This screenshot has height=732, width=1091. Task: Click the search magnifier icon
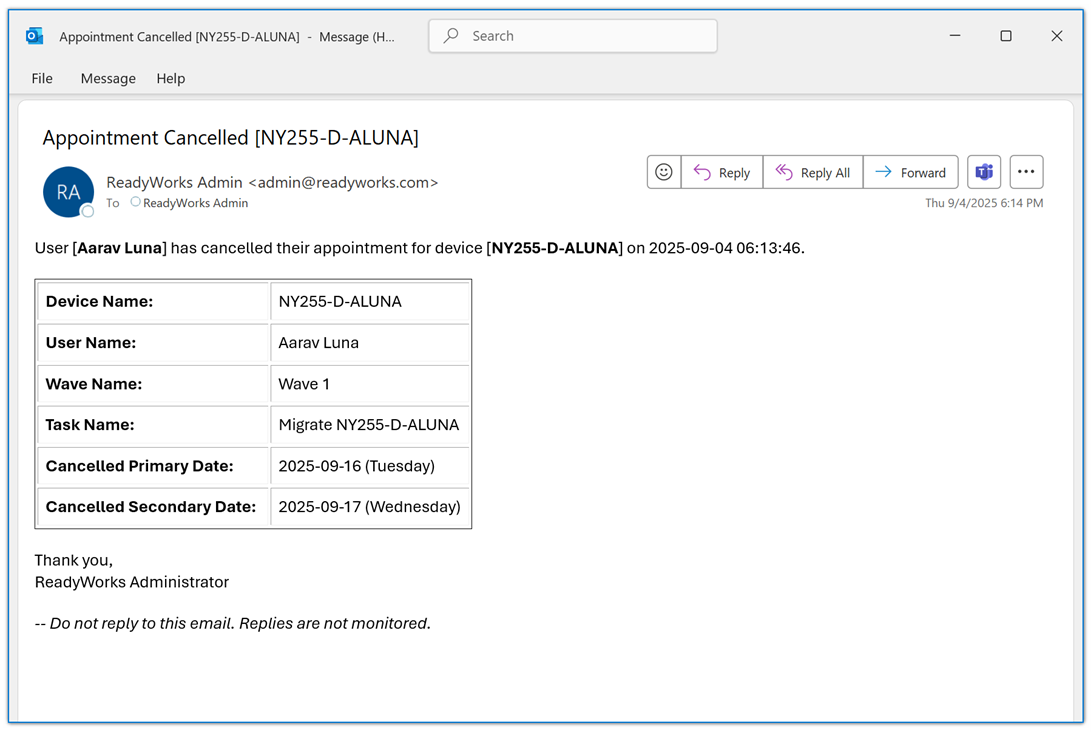tap(452, 36)
